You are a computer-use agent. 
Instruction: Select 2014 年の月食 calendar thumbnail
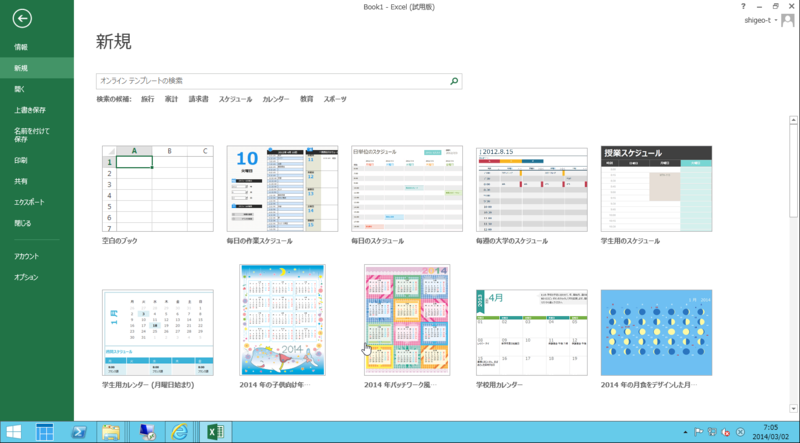657,333
